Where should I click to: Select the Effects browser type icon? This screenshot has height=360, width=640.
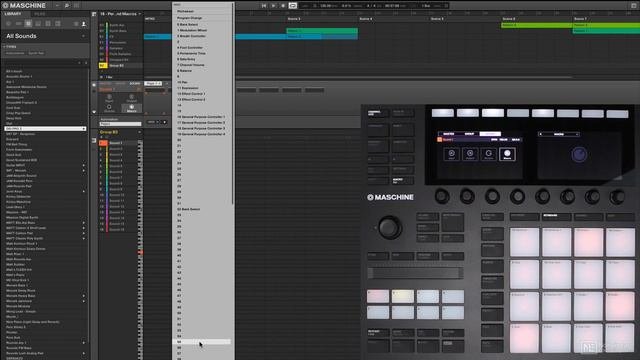pyautogui.click(x=48, y=24)
